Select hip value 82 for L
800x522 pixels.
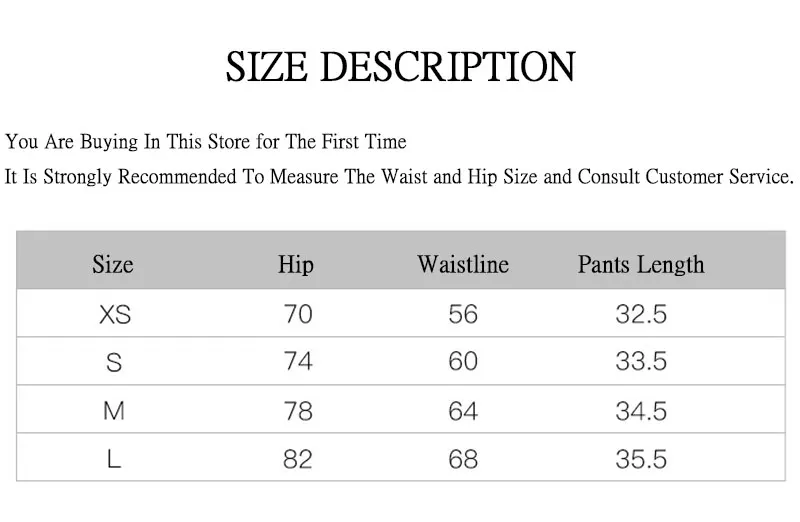point(297,459)
